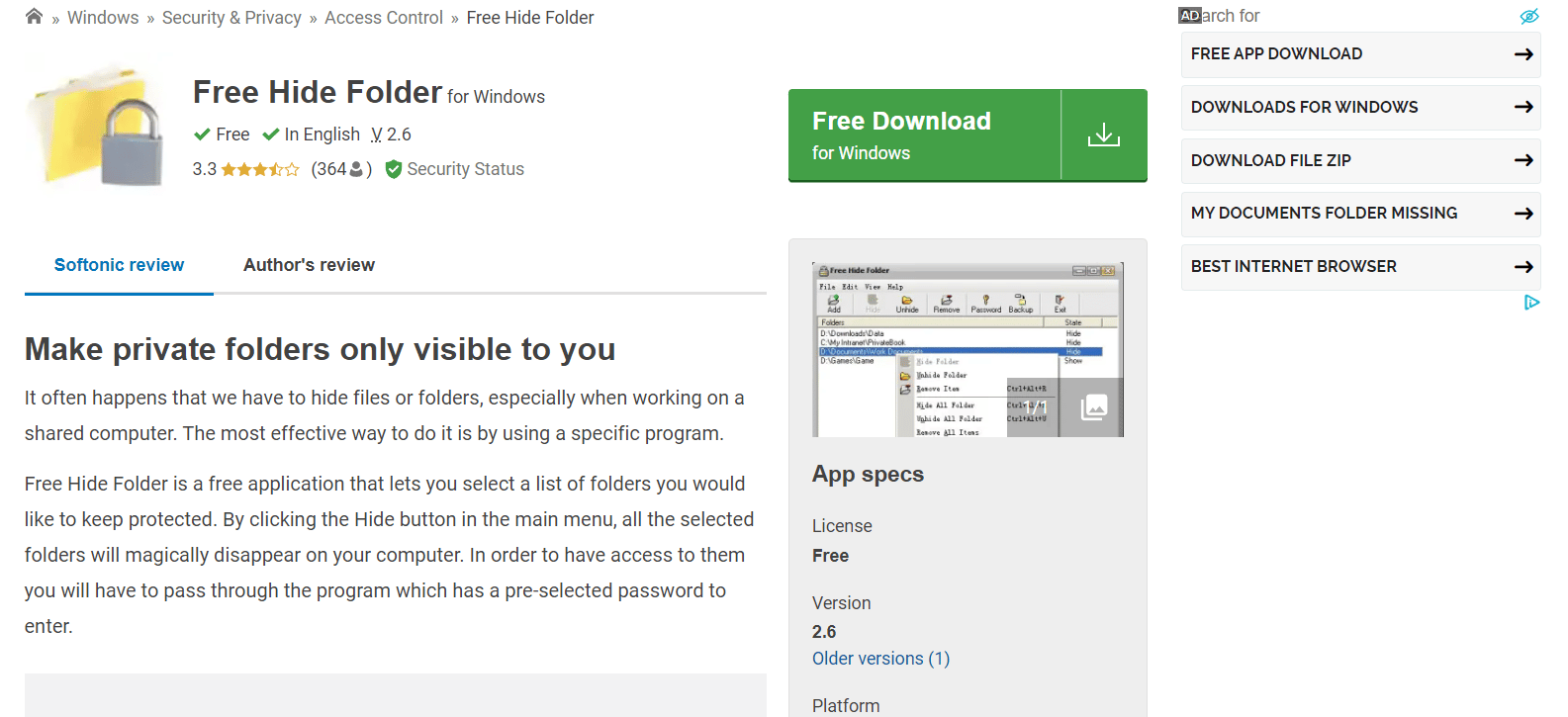
Task: Click the Free Hide Folder title heading
Action: (317, 92)
